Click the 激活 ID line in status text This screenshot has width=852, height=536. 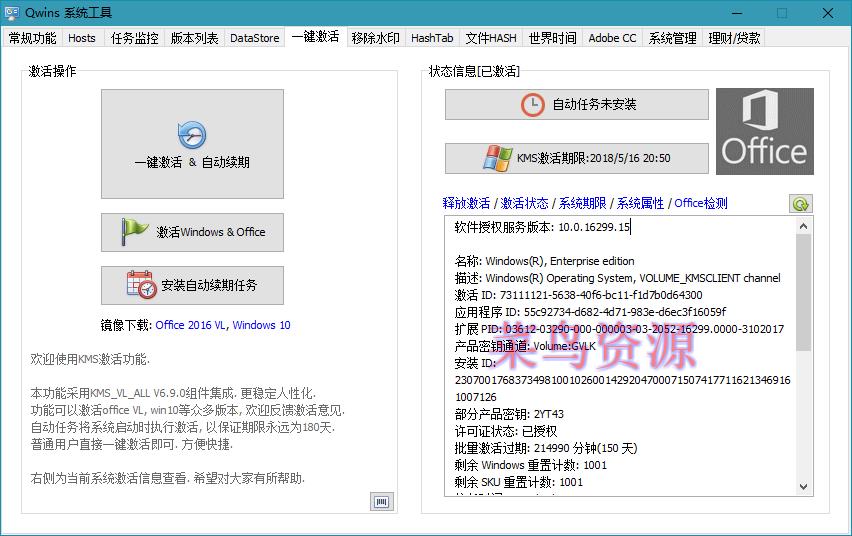(x=578, y=295)
